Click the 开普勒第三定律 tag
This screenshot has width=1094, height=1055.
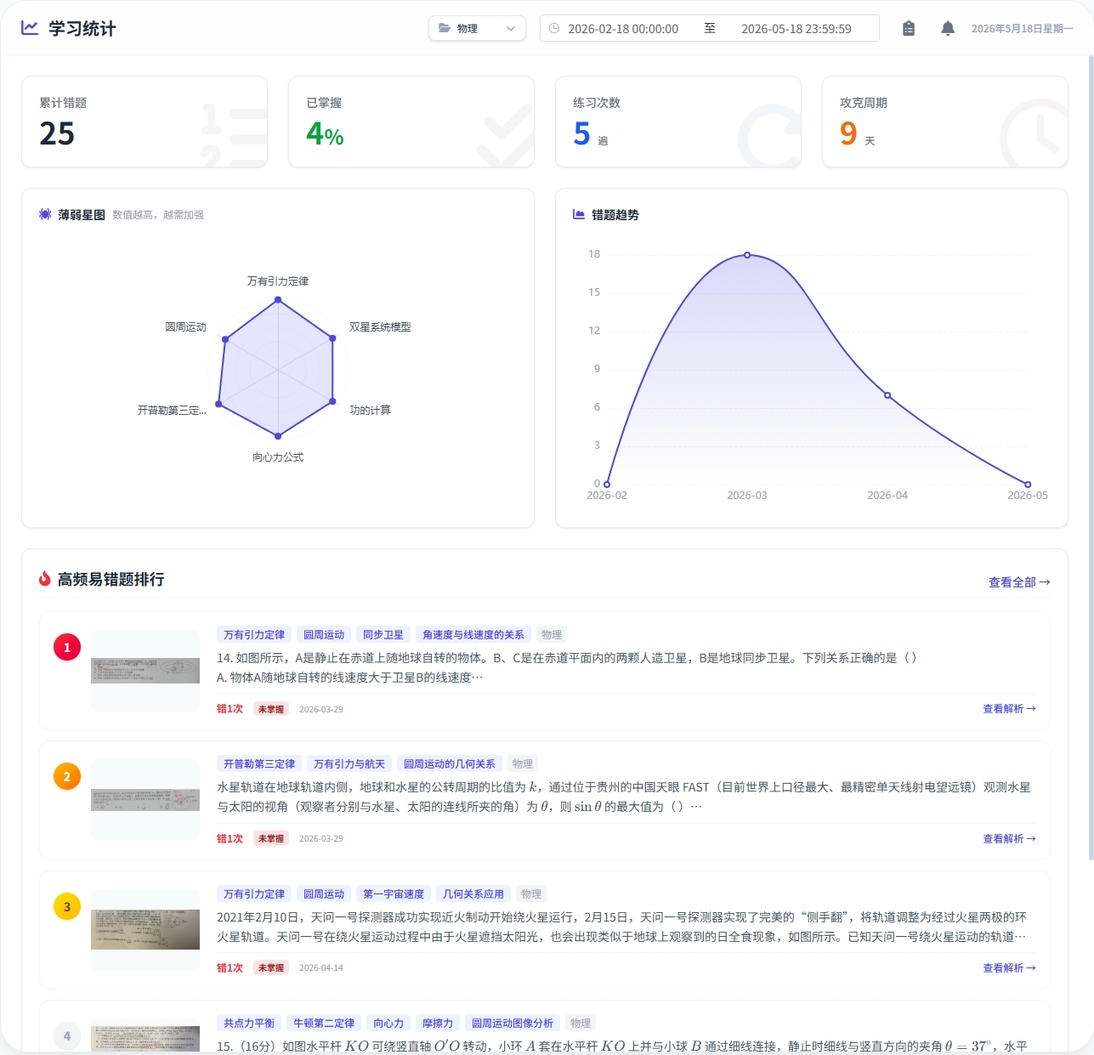pyautogui.click(x=259, y=764)
